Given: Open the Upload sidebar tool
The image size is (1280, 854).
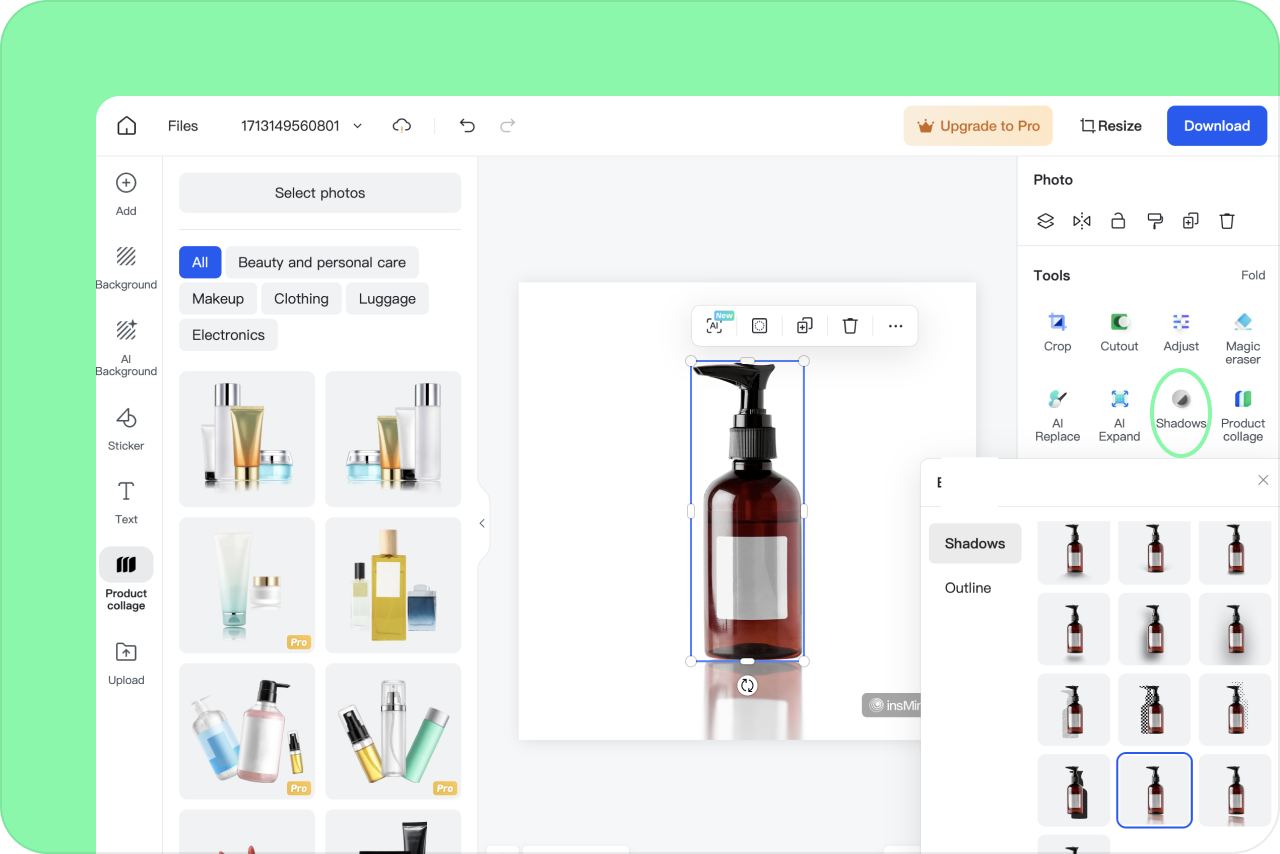Looking at the screenshot, I should pyautogui.click(x=126, y=663).
